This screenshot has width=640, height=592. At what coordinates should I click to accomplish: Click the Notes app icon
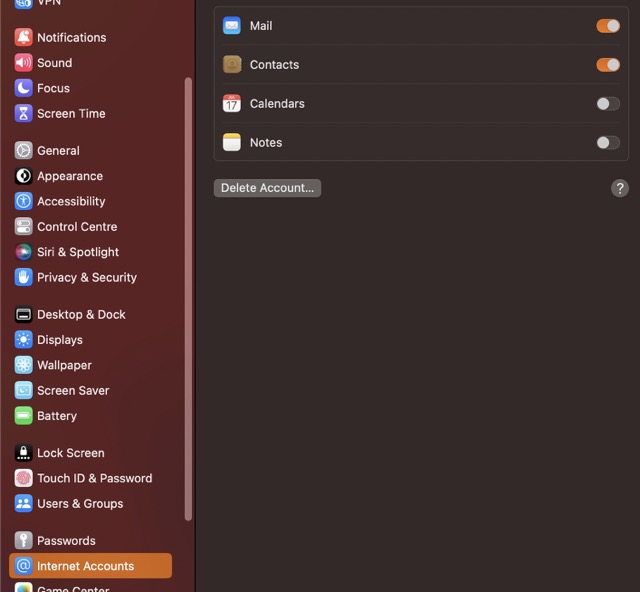(x=232, y=142)
